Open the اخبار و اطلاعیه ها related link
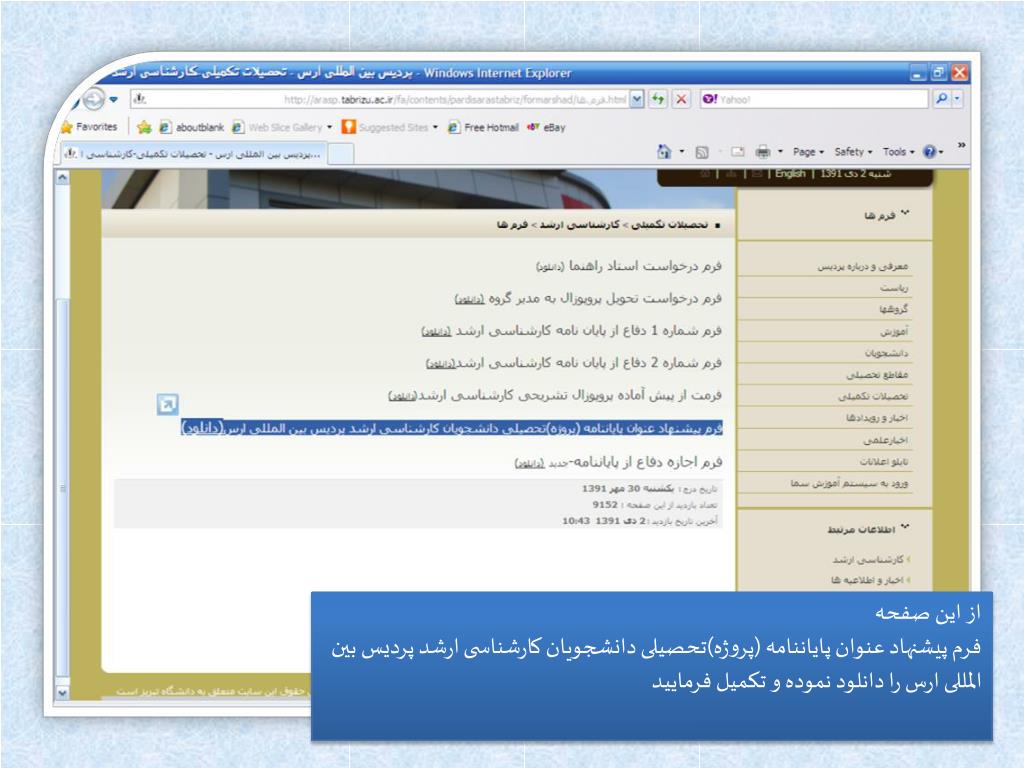Screen dimensions: 1024x768 point(867,580)
